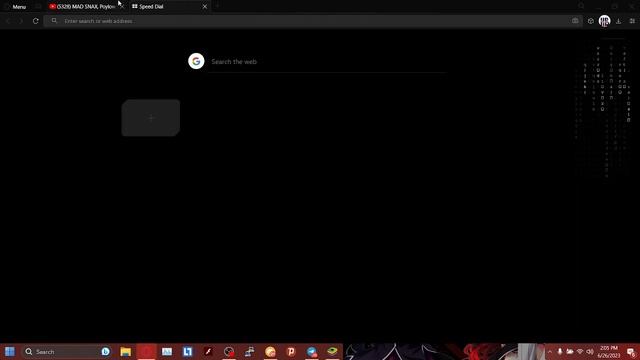Click the microphone tray icon
Image resolution: width=640 pixels, height=360 pixels.
[560, 351]
